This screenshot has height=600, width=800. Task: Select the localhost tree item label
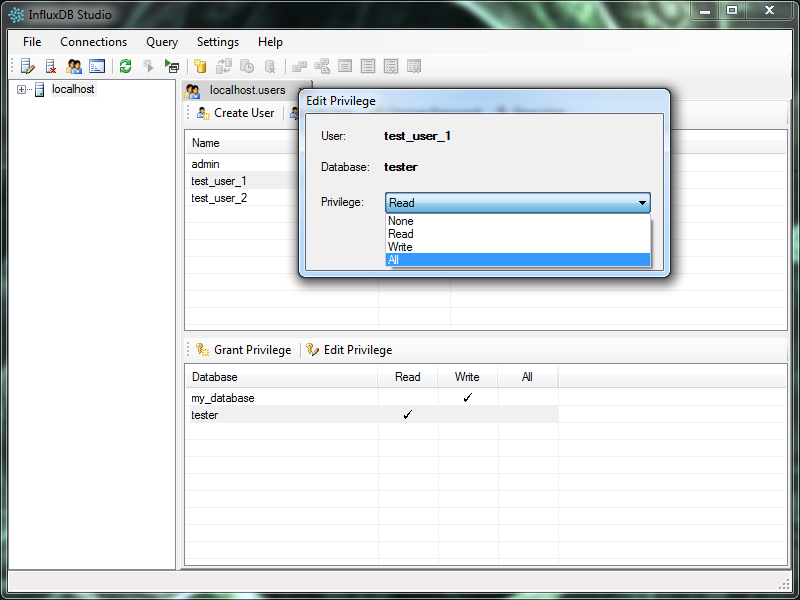73,89
